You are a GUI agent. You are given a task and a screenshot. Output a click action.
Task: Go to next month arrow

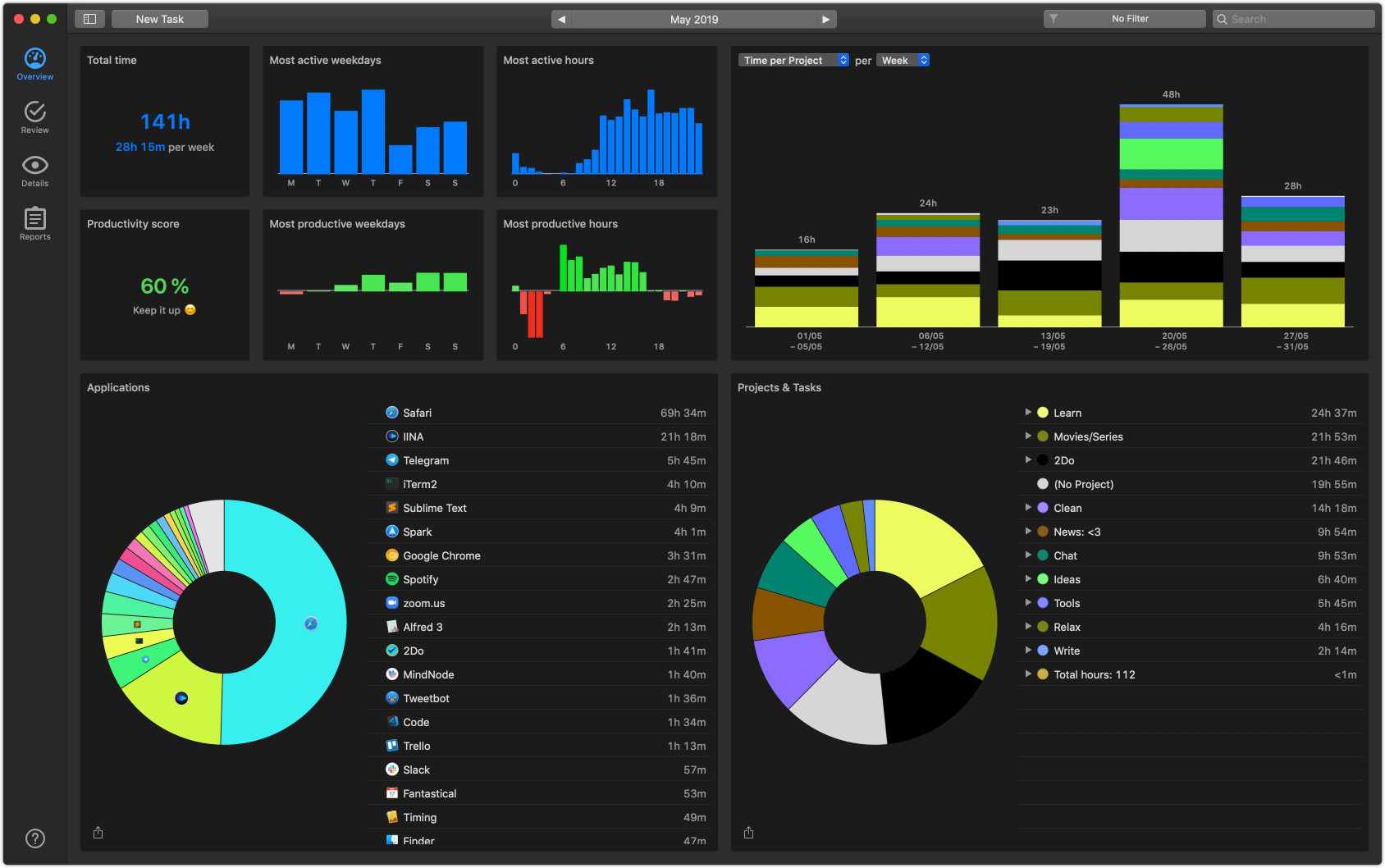point(826,19)
